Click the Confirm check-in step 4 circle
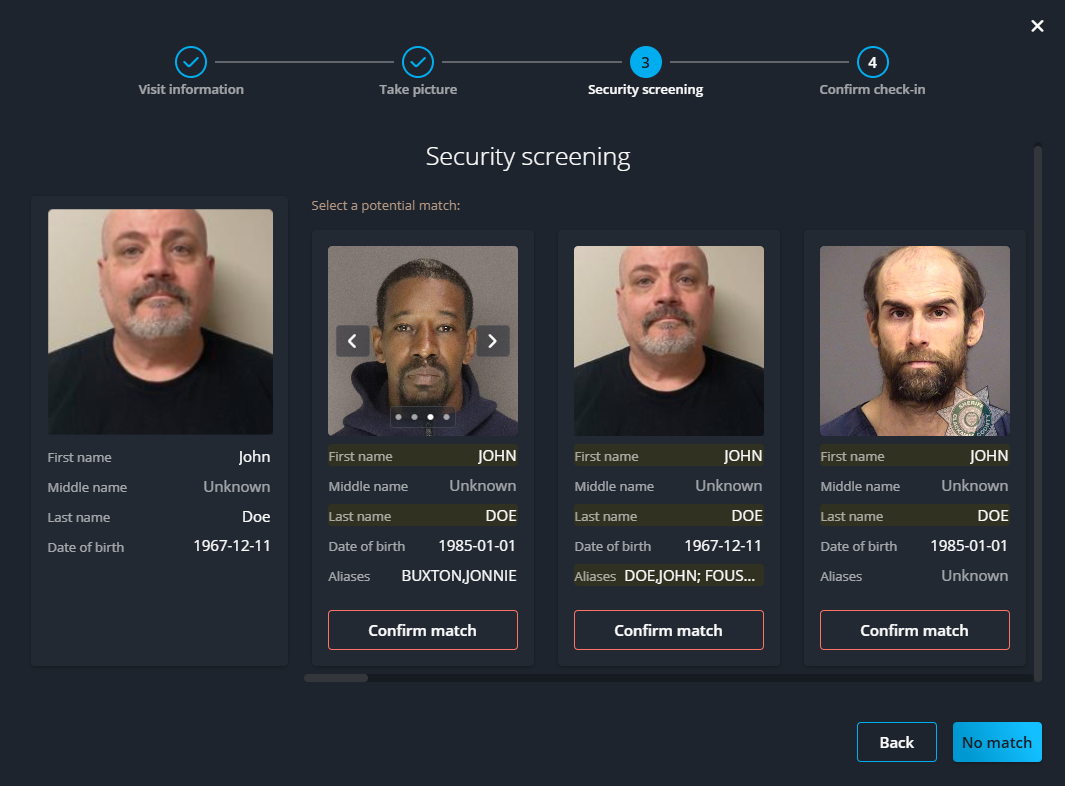The width and height of the screenshot is (1065, 786). [x=871, y=61]
